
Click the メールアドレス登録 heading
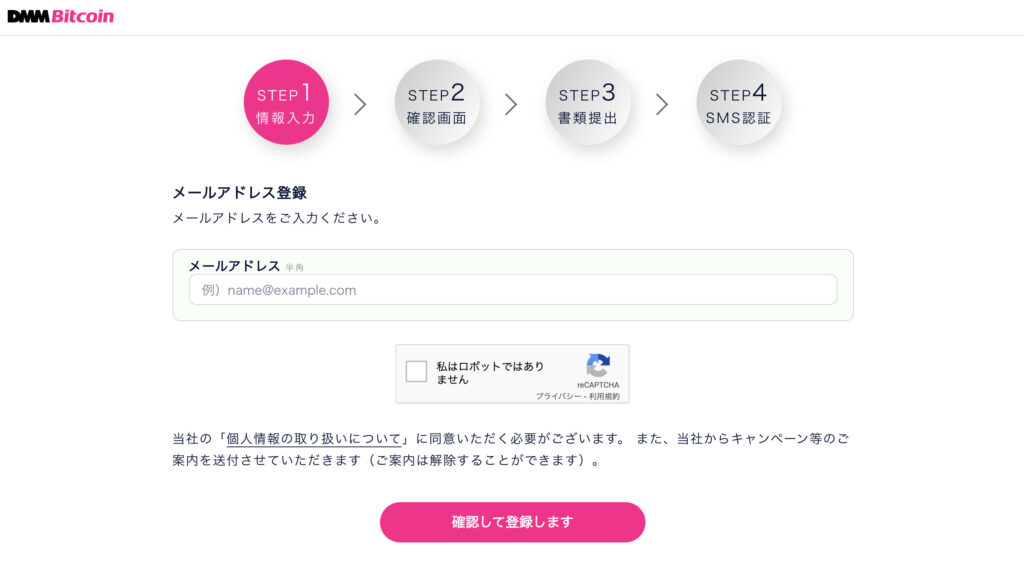(239, 193)
